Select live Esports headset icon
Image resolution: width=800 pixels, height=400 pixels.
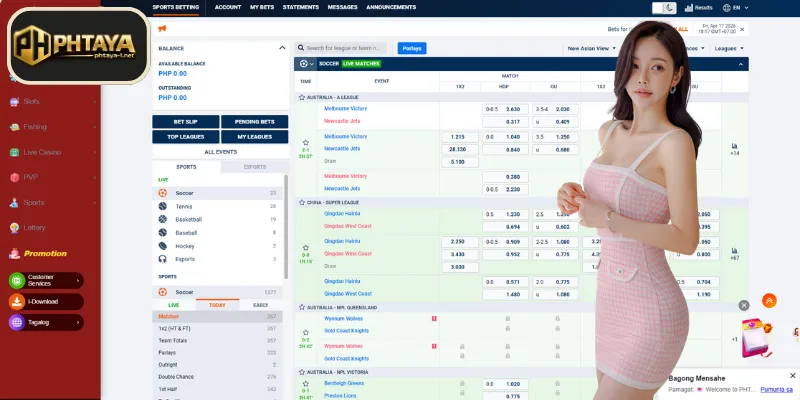click(x=163, y=259)
